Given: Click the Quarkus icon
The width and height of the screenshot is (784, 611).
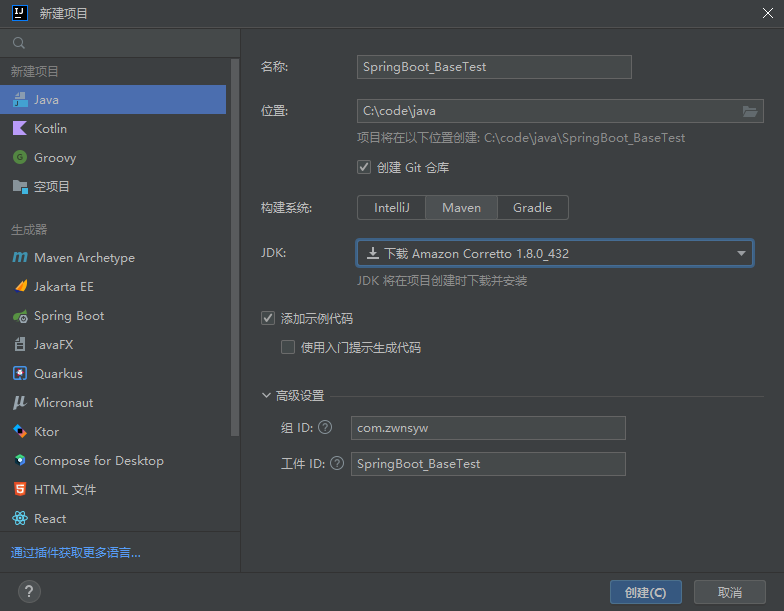Looking at the screenshot, I should (x=20, y=374).
